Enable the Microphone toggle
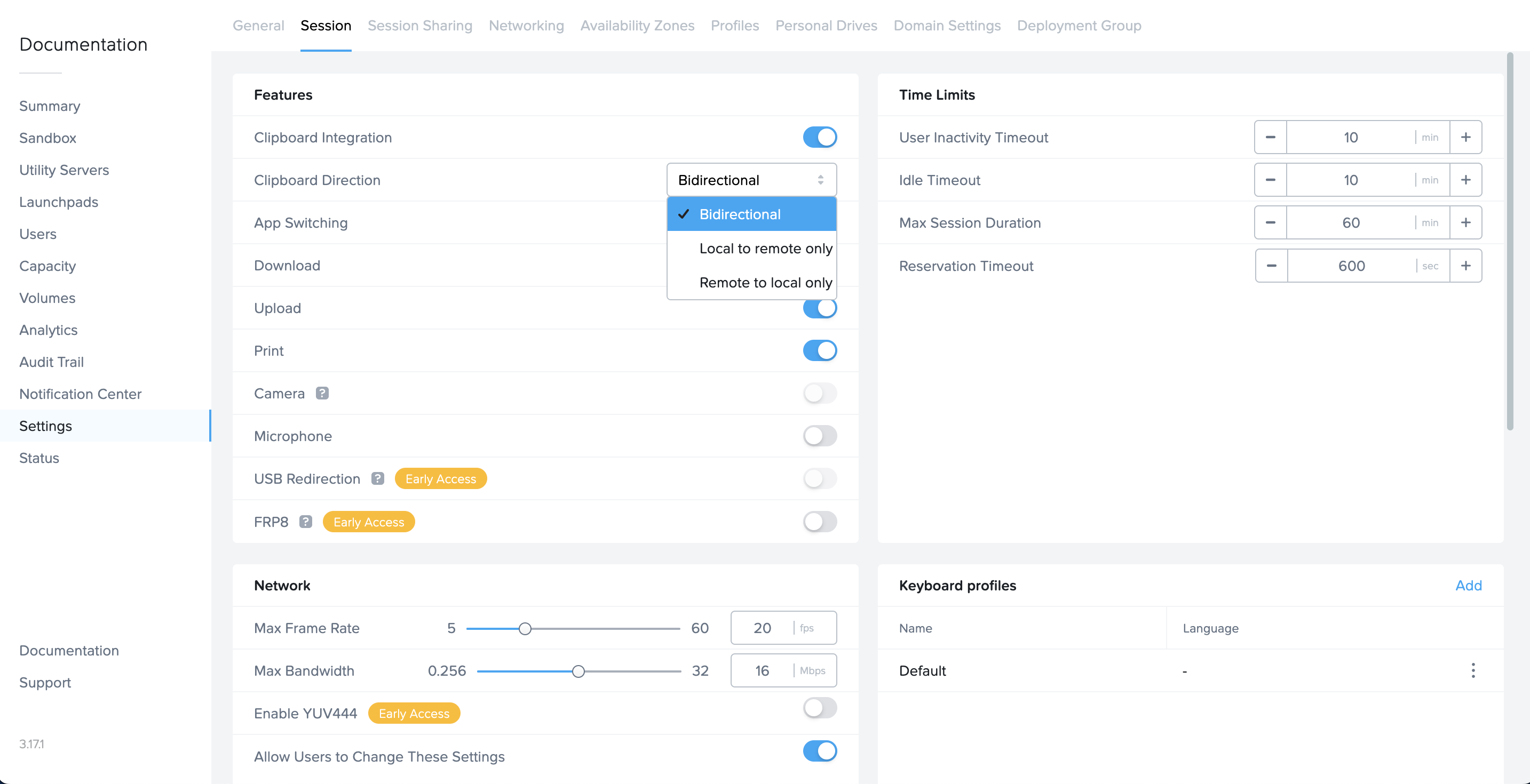Image resolution: width=1530 pixels, height=784 pixels. (x=820, y=436)
